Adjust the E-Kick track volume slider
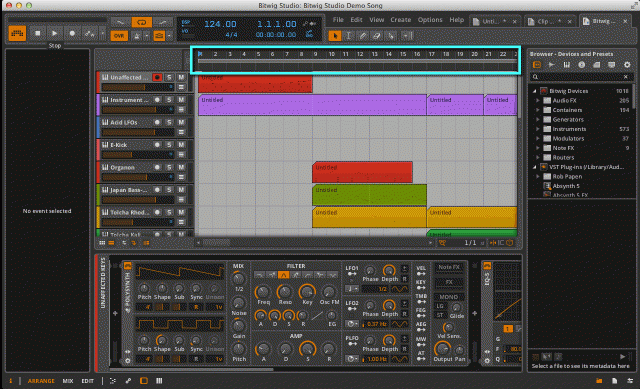The width and height of the screenshot is (640, 389). coord(138,155)
